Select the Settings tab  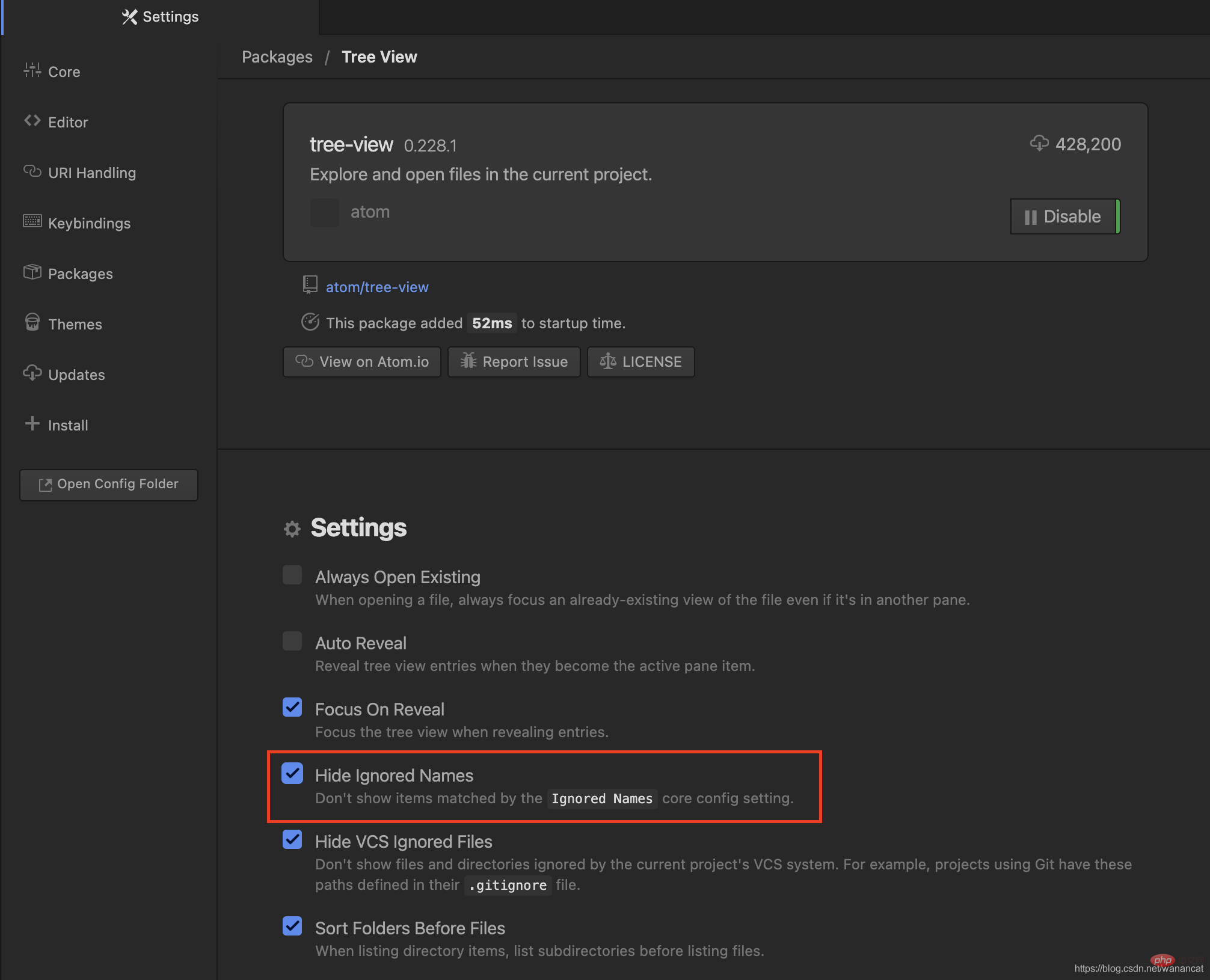click(x=160, y=17)
